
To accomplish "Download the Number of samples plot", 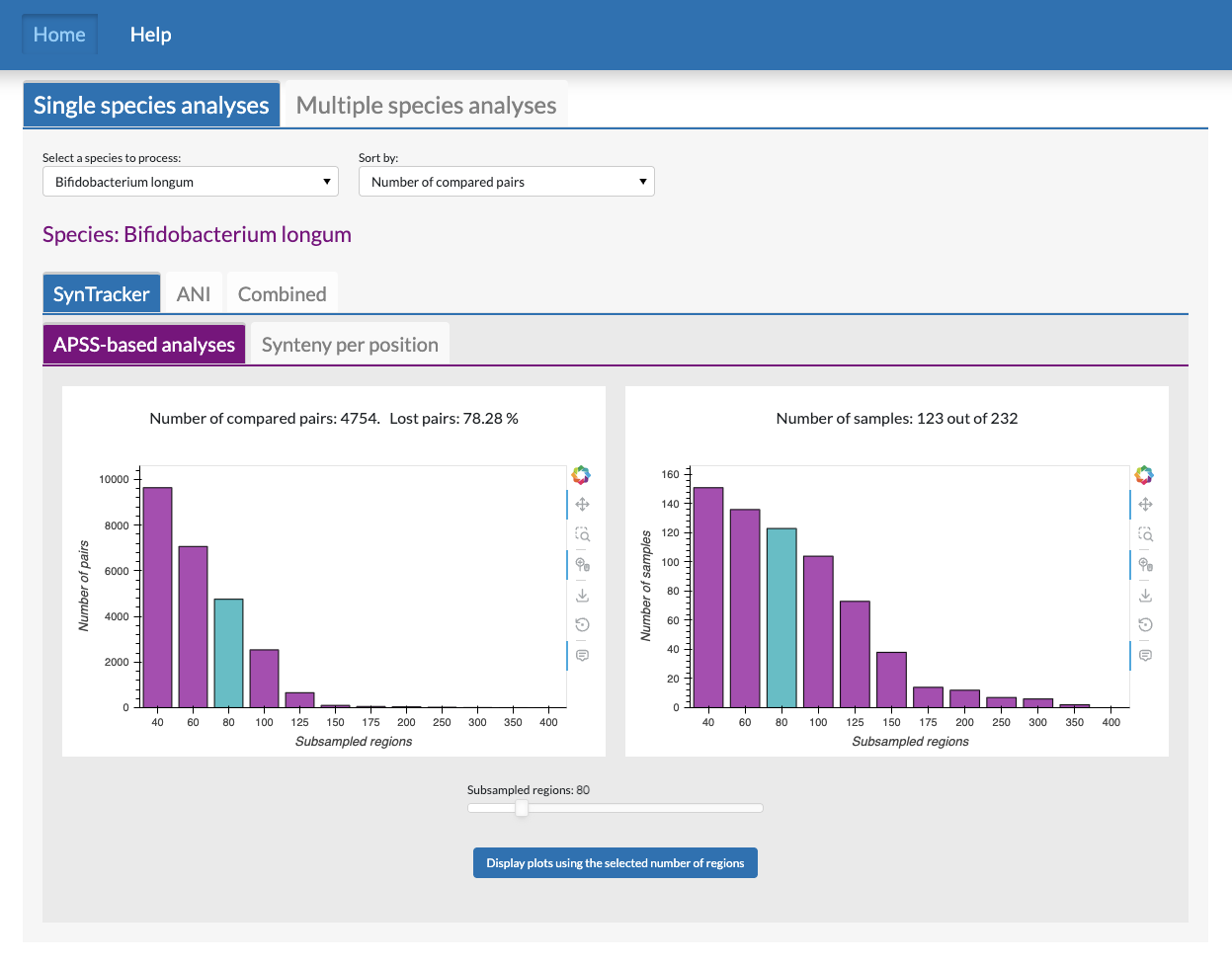I will click(1145, 596).
